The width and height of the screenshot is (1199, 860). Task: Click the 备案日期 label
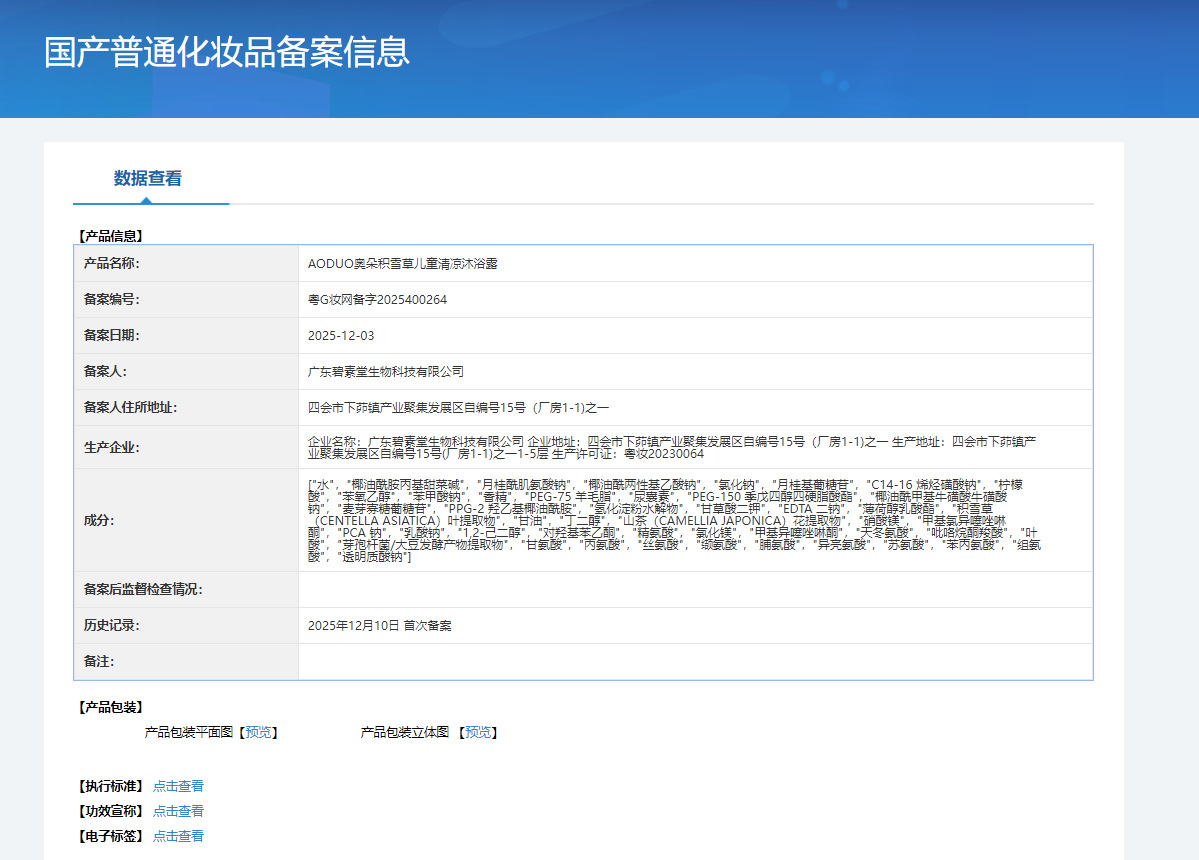click(112, 336)
